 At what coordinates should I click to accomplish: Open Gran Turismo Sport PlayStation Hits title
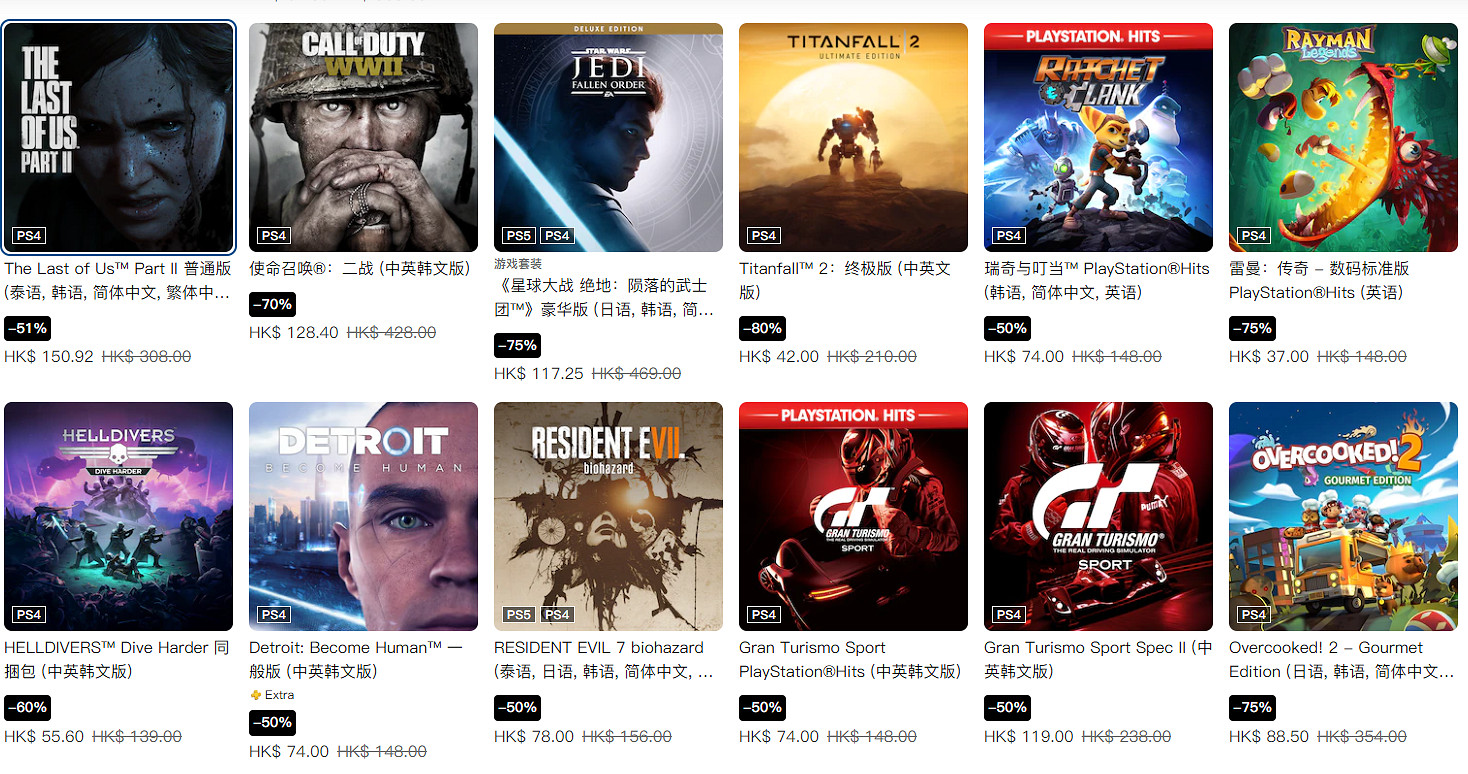[850, 659]
